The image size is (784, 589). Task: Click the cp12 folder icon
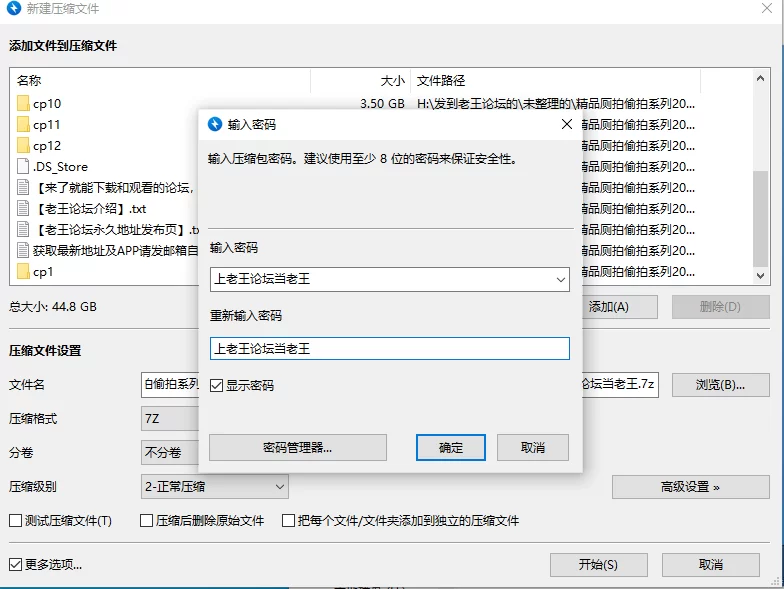(x=23, y=146)
